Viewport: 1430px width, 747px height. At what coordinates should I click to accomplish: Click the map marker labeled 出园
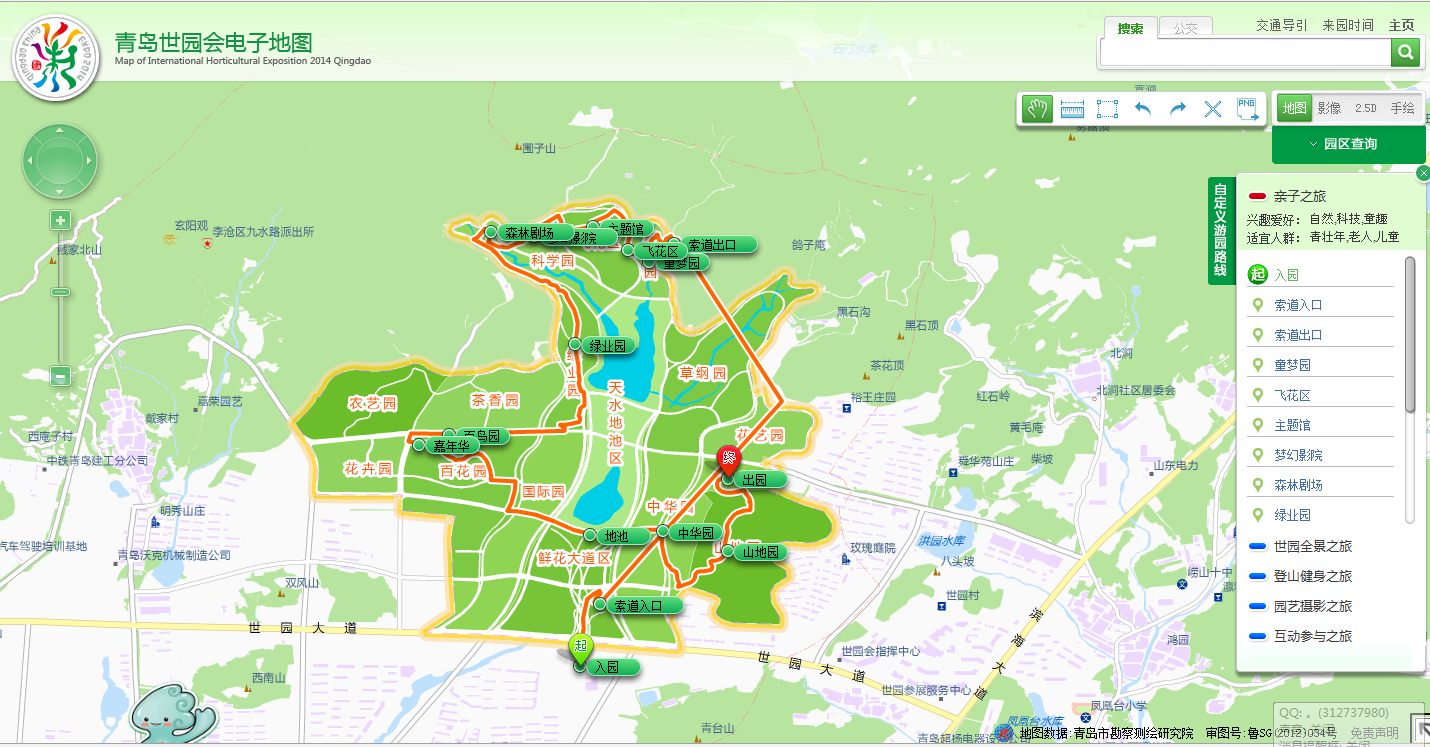pyautogui.click(x=753, y=480)
